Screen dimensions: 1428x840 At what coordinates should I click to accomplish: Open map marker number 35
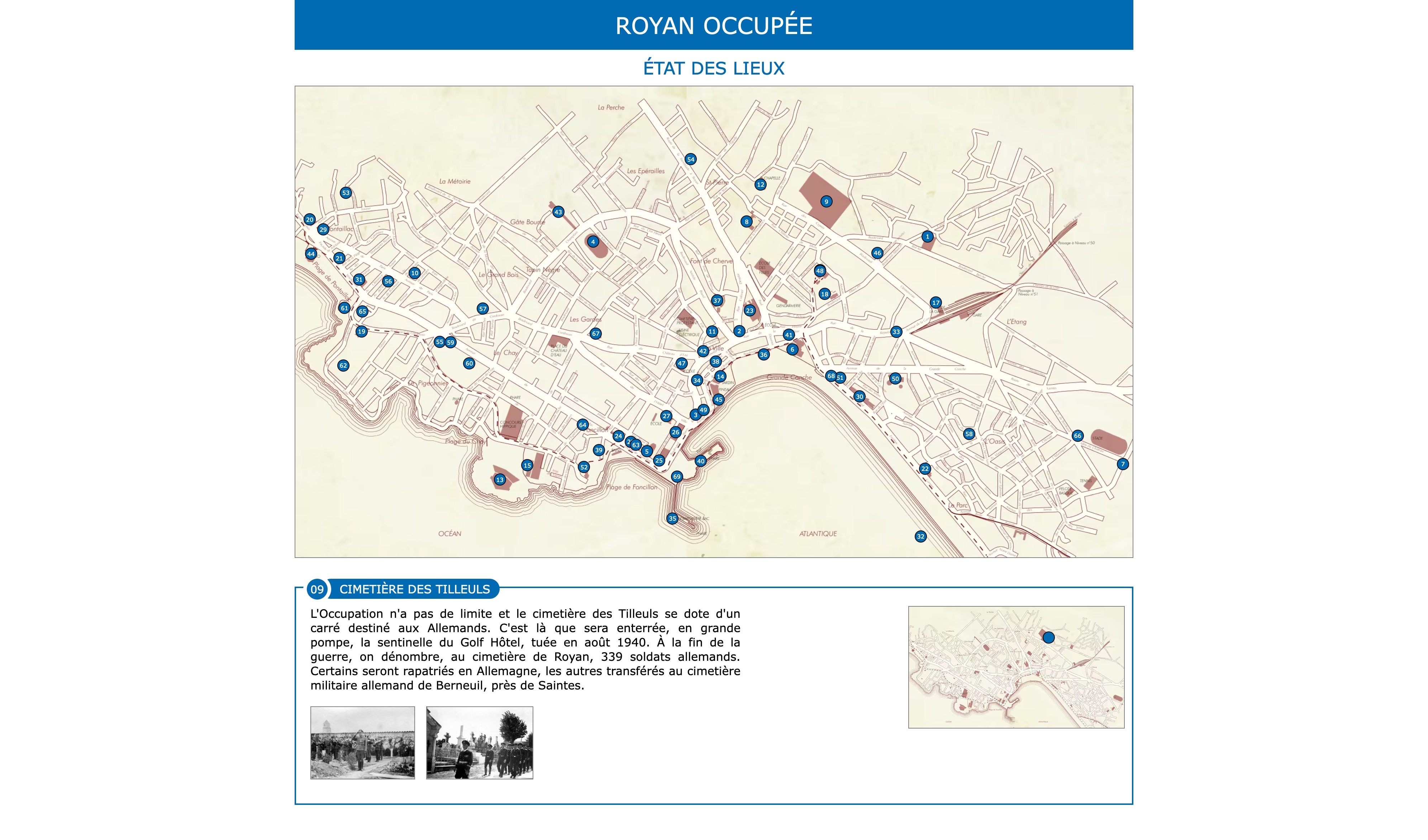point(672,519)
